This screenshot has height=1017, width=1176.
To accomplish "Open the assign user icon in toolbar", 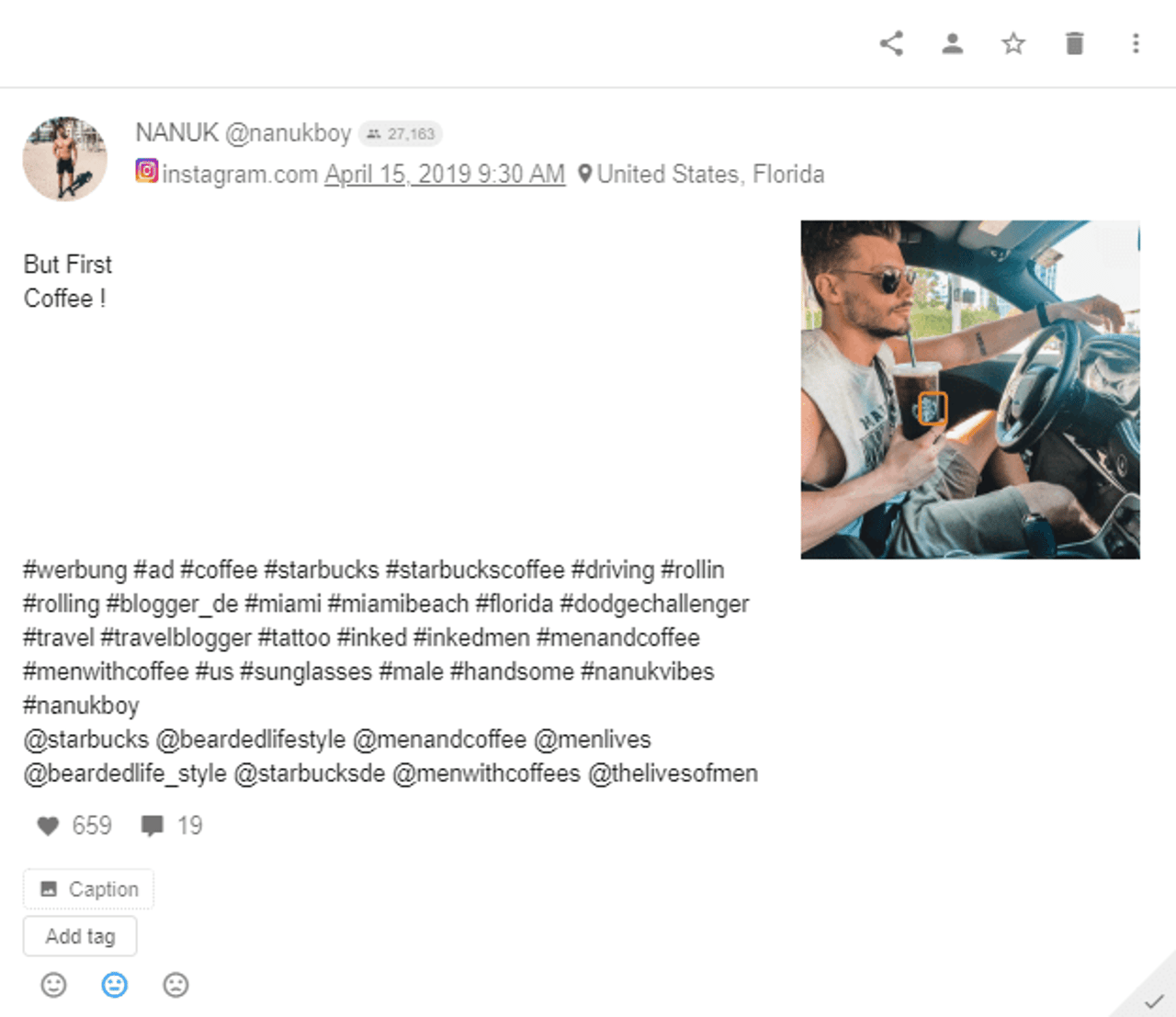I will tap(952, 43).
